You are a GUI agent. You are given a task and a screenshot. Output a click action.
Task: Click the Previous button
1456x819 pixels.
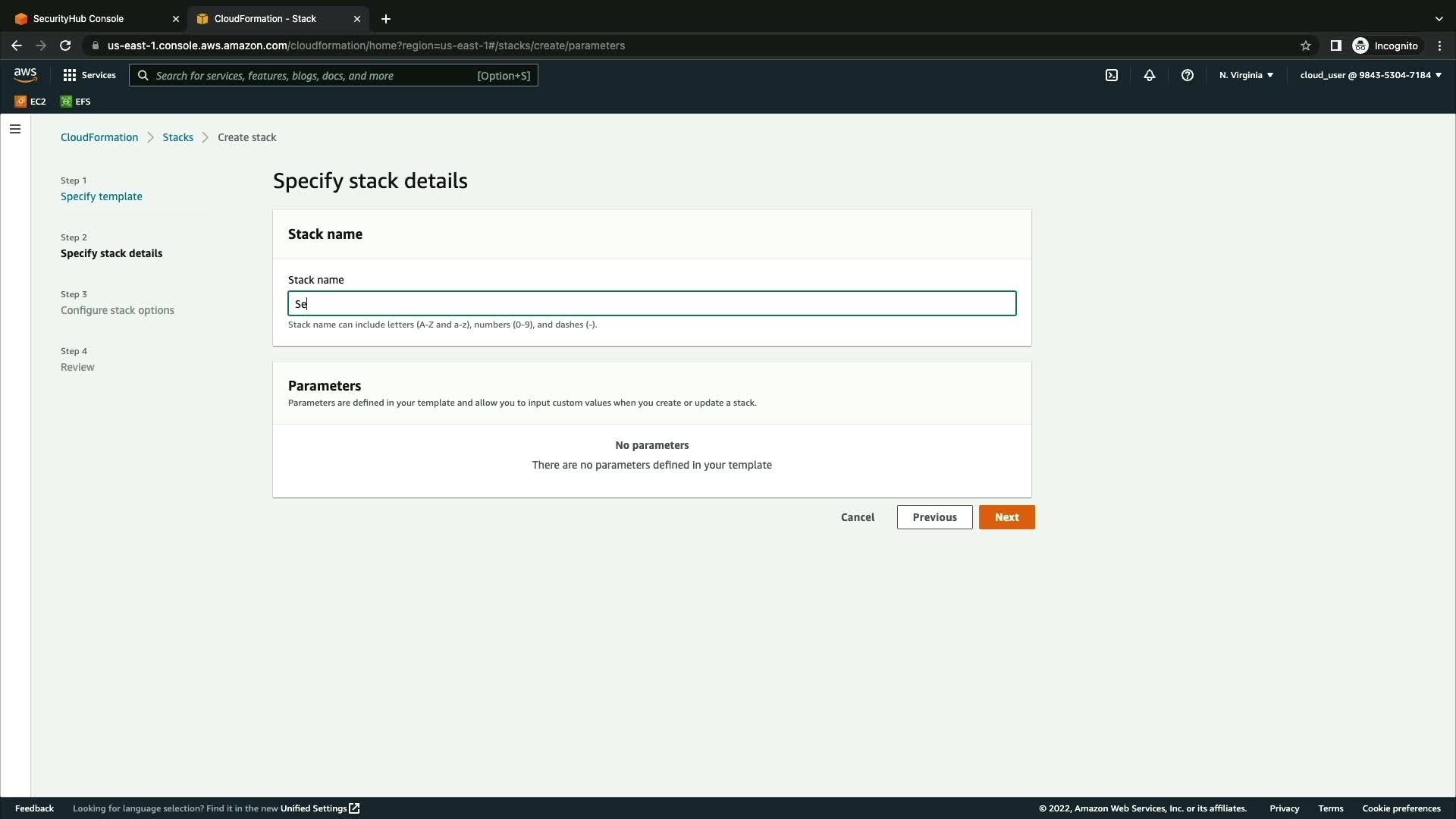(x=934, y=517)
